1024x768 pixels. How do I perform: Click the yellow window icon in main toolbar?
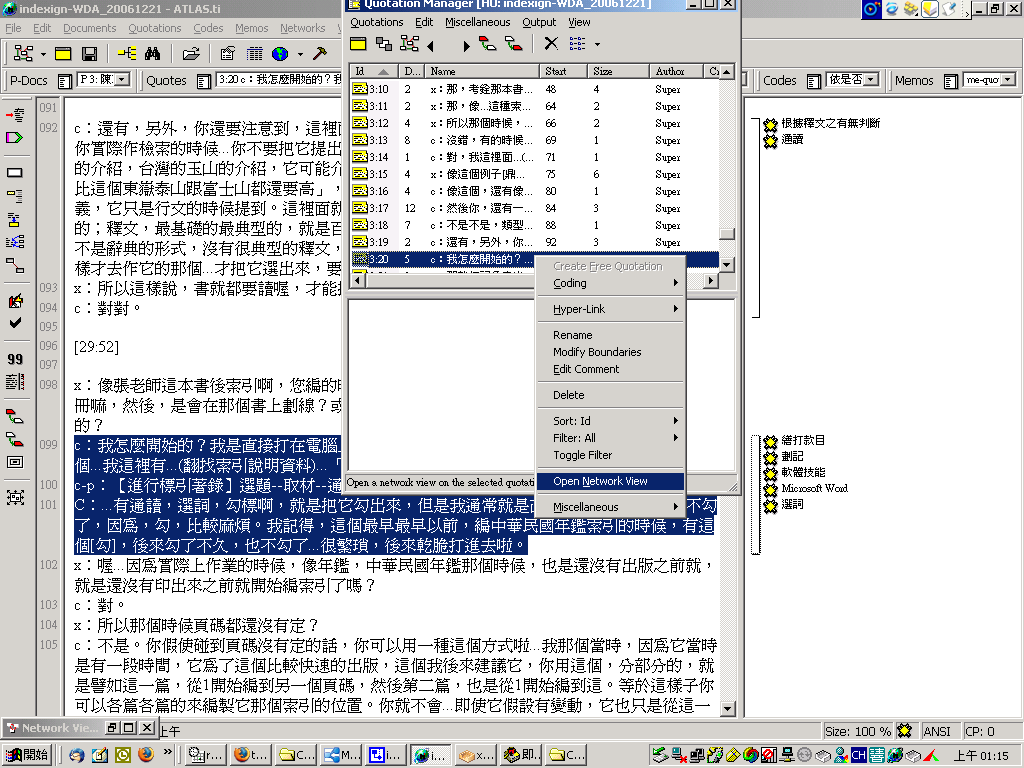[63, 54]
